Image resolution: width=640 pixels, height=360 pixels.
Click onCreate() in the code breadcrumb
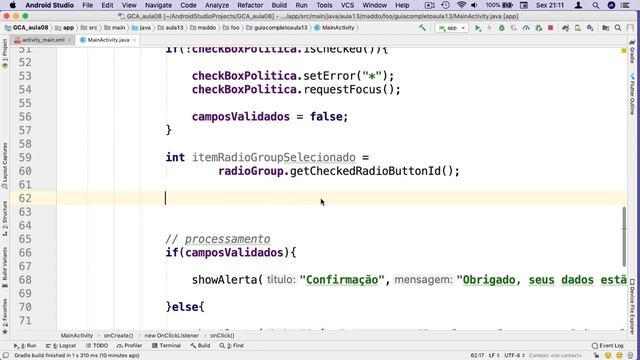point(118,336)
